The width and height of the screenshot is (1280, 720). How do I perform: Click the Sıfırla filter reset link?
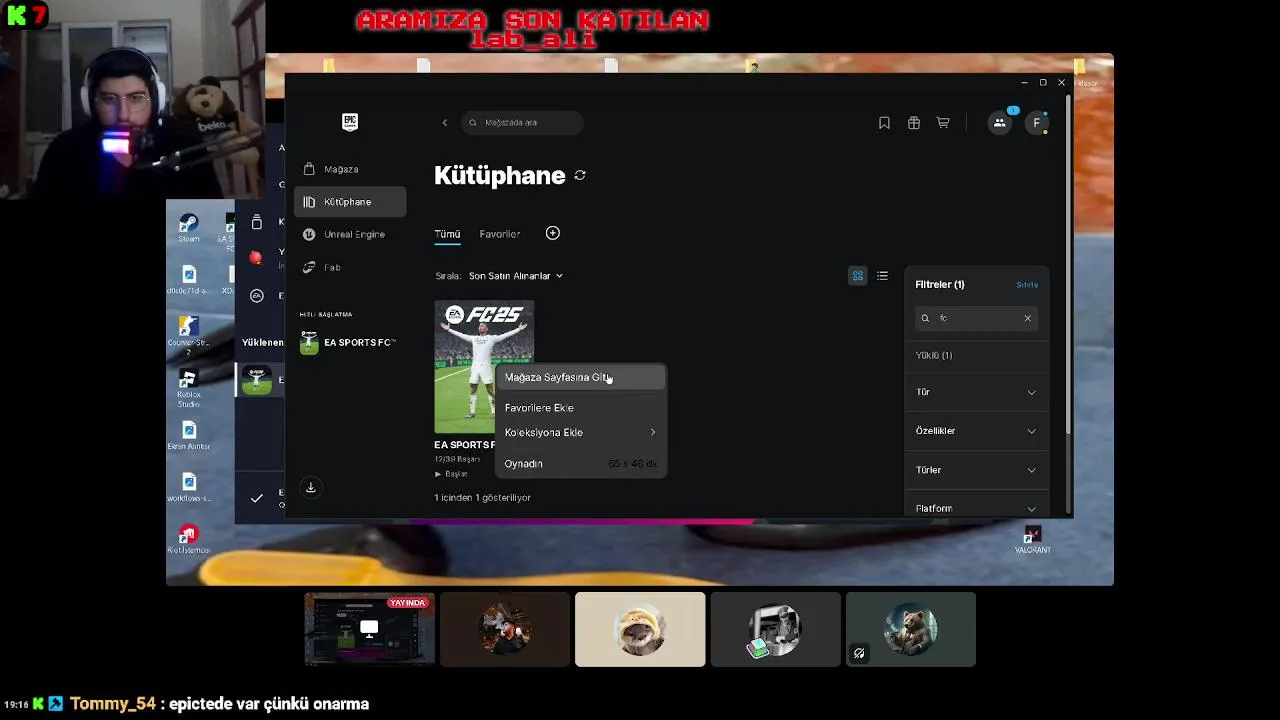click(1027, 285)
